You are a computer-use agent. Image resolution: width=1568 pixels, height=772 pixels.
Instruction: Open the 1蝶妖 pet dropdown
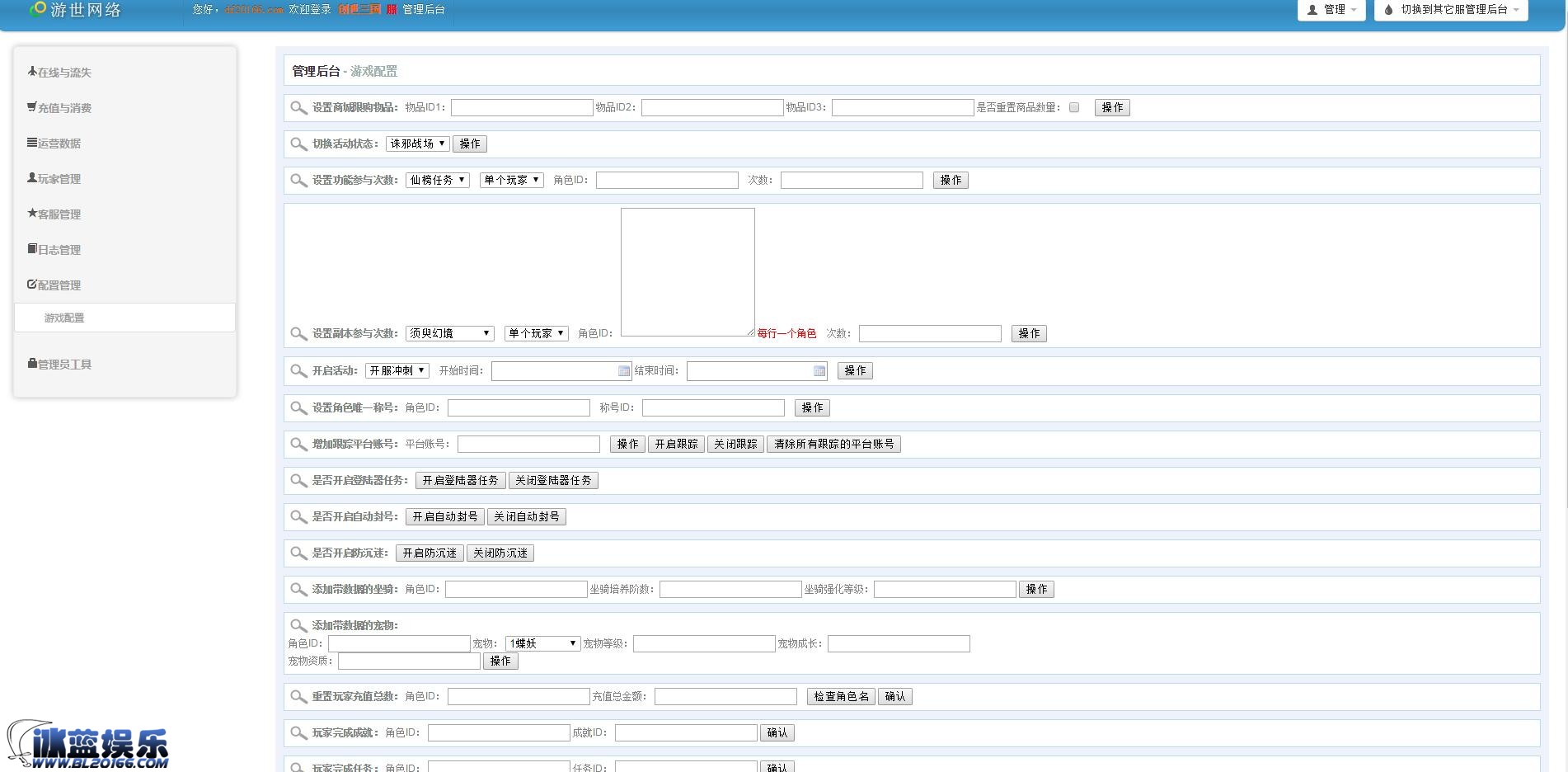click(542, 643)
